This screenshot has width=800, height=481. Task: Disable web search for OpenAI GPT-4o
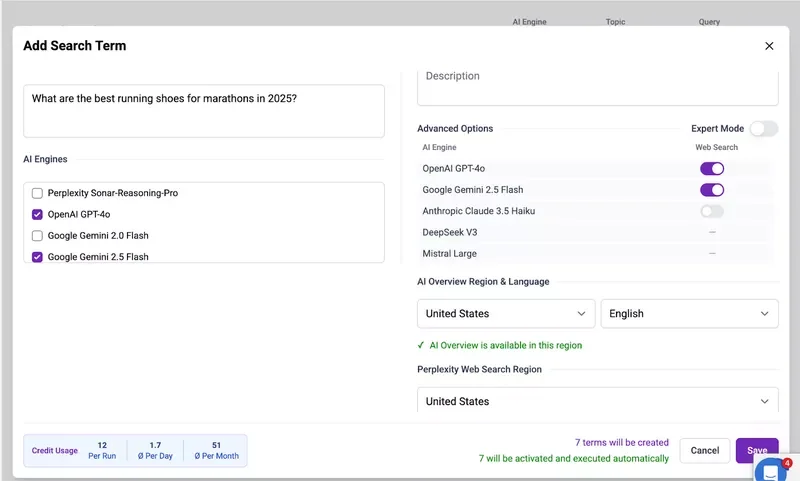tap(712, 169)
